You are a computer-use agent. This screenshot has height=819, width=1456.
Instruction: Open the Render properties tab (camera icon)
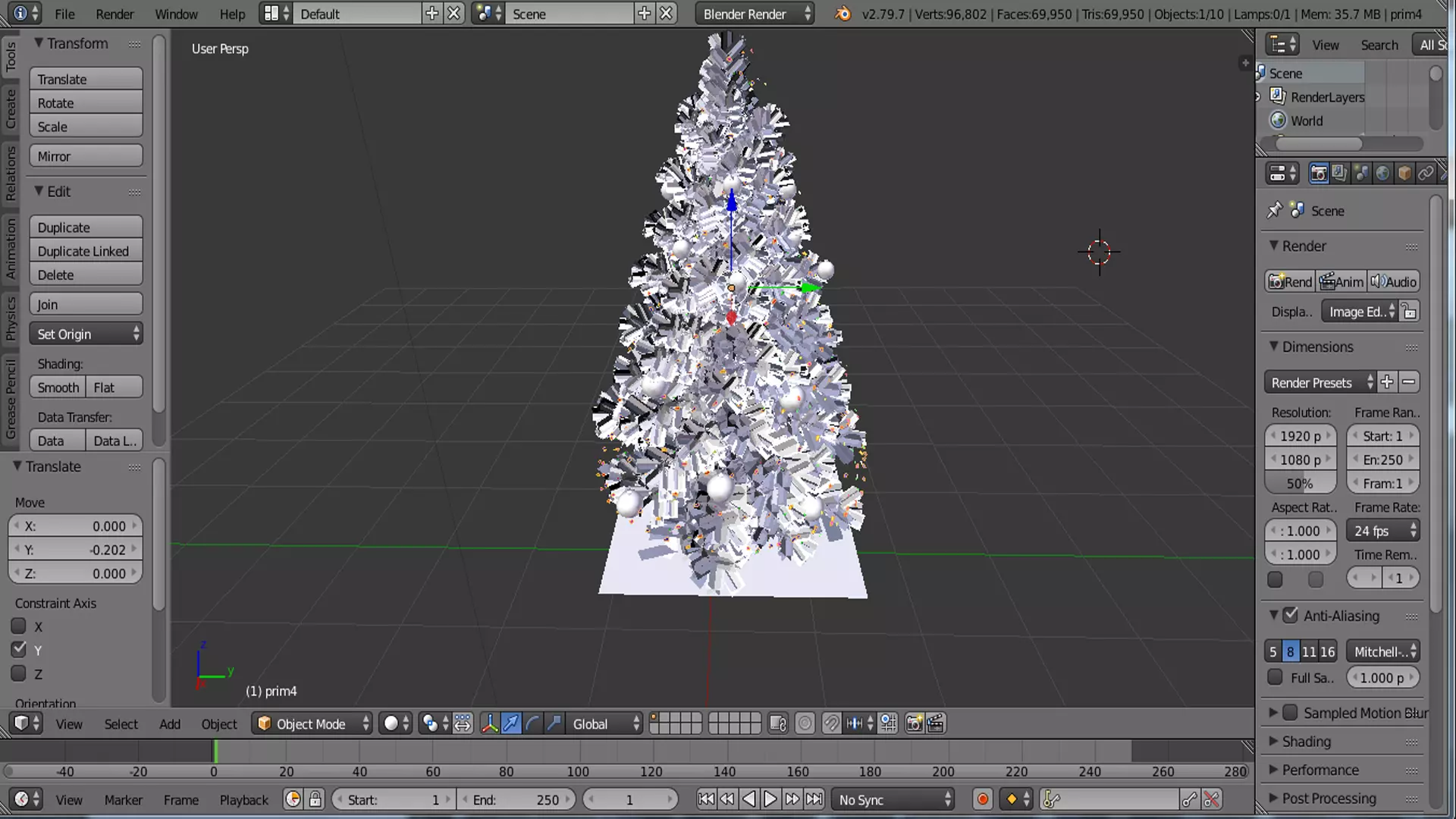pyautogui.click(x=1319, y=174)
